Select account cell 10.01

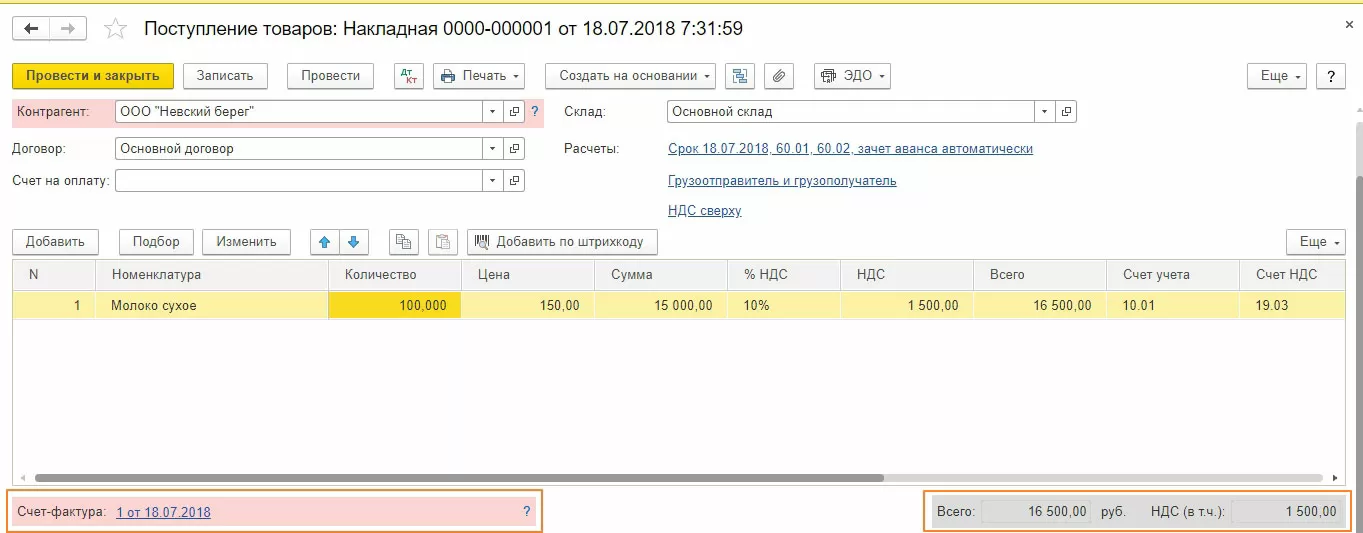[1173, 306]
